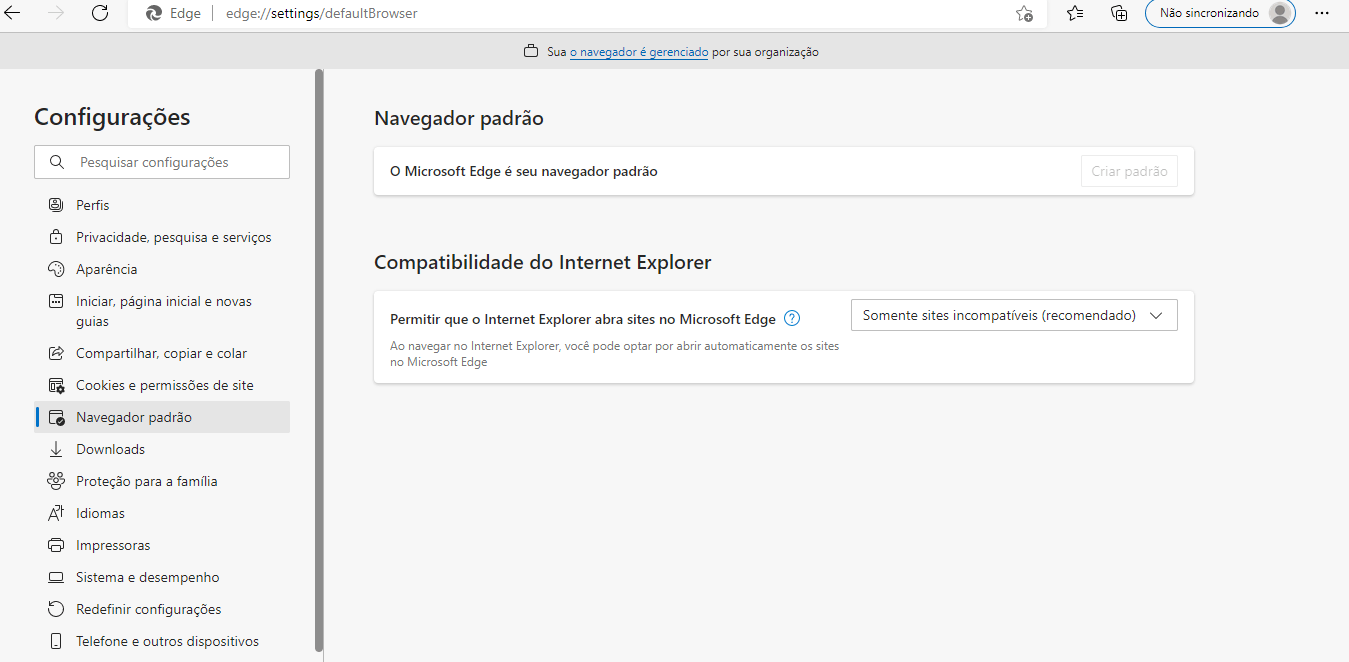Screen dimensions: 1349x662
Task: Click the Iniciar, página inicial icon
Action: click(x=56, y=301)
